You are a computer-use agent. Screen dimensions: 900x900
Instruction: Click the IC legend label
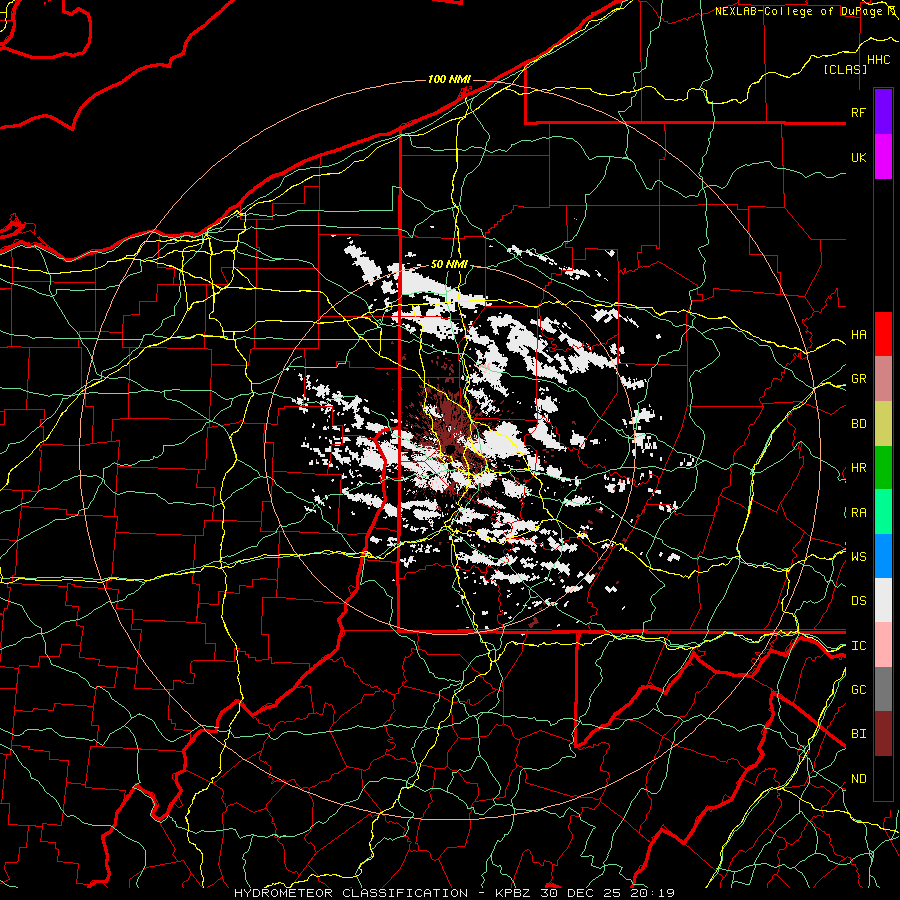[x=858, y=646]
